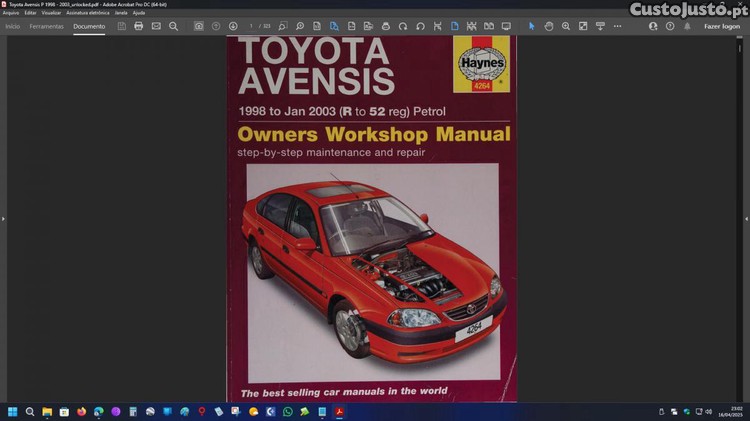The height and width of the screenshot is (421, 750).
Task: Click the search magnifier in toolbar
Action: 173,26
